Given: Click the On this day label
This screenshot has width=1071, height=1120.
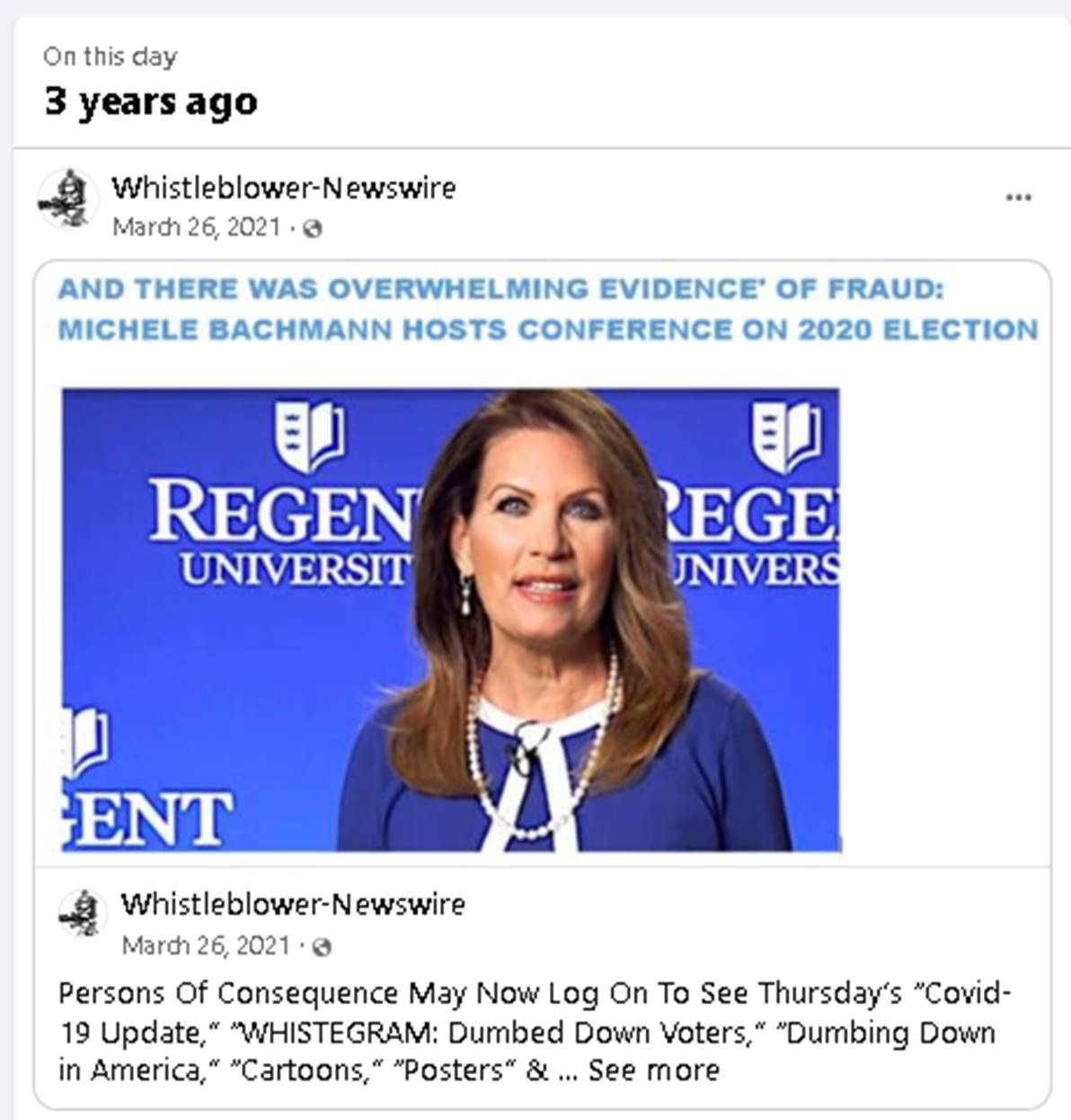Looking at the screenshot, I should point(110,57).
